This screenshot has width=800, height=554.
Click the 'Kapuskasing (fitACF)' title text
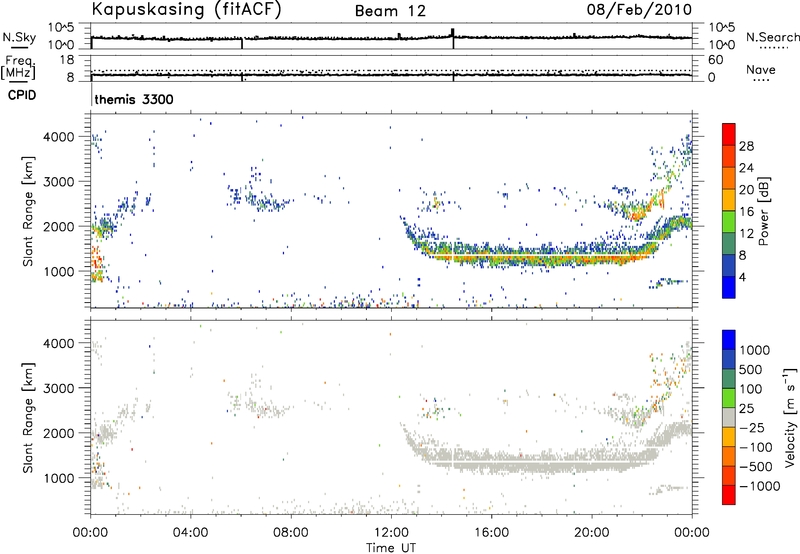pyautogui.click(x=186, y=9)
